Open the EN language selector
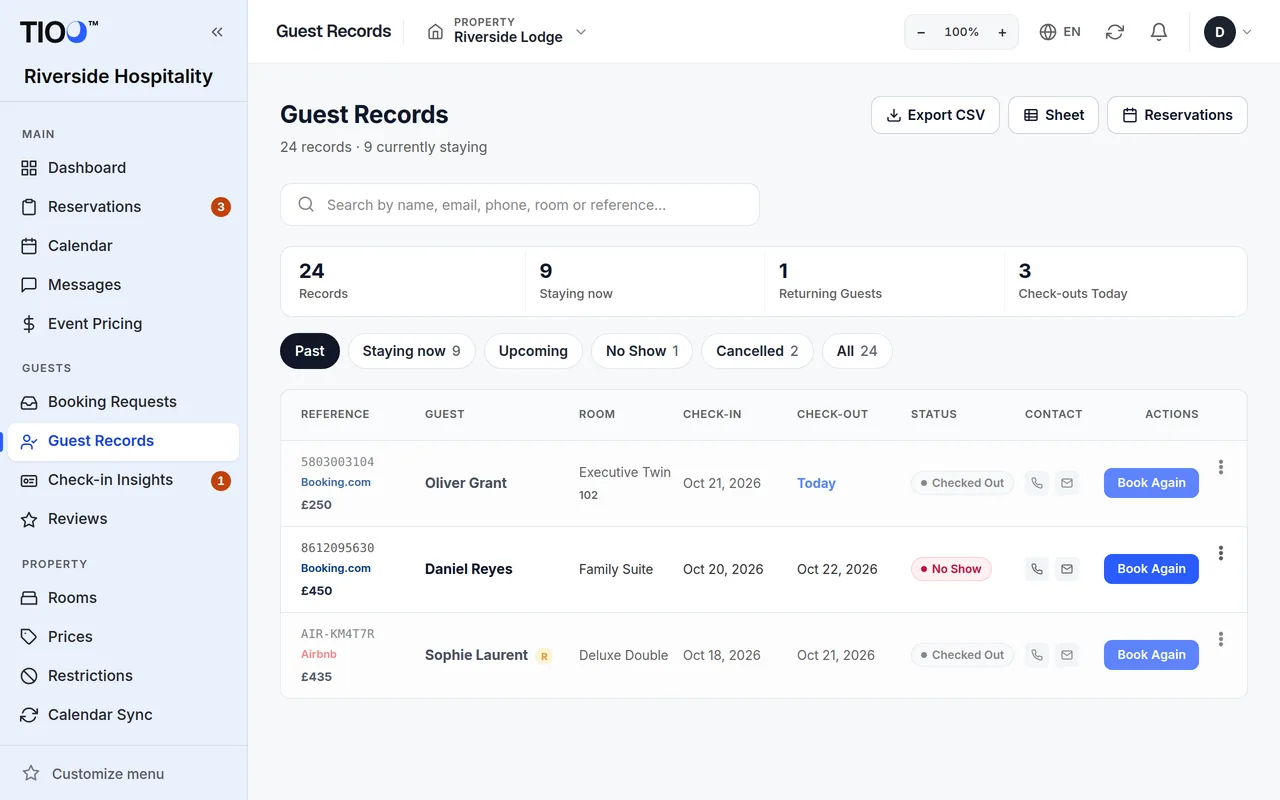 [x=1060, y=32]
